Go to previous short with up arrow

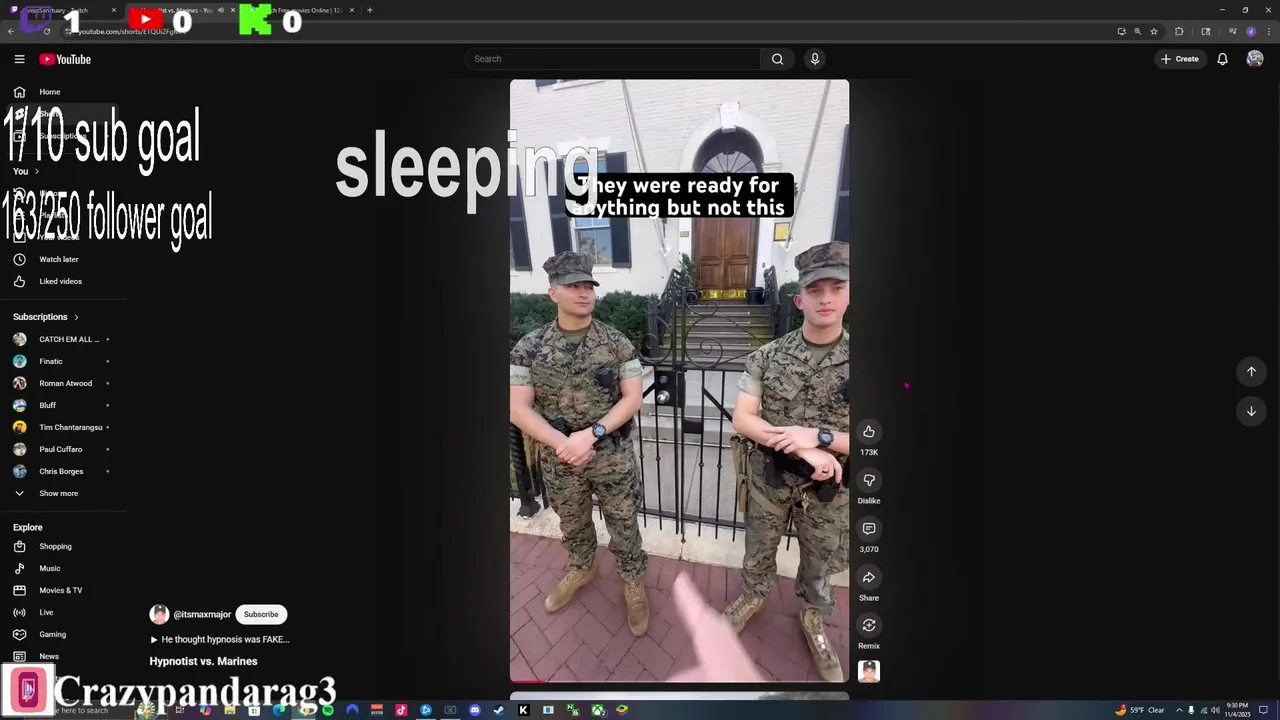(1251, 371)
